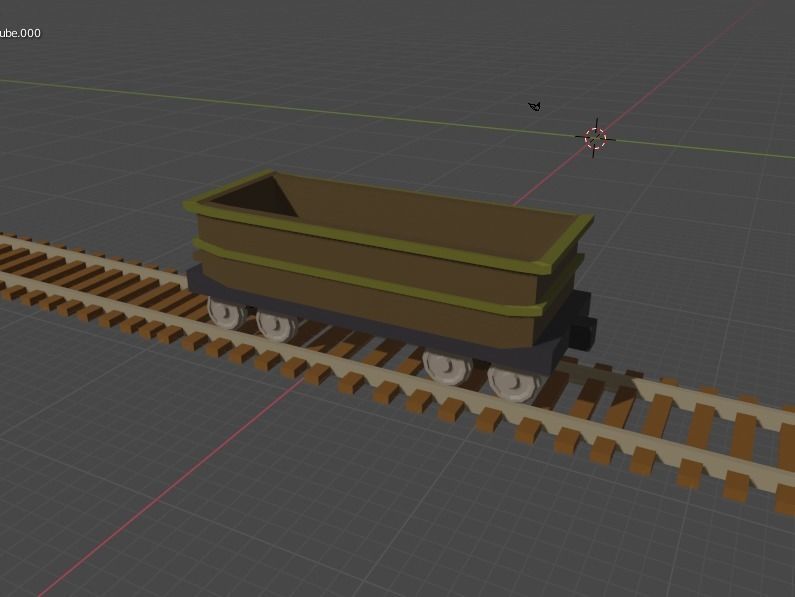Click the camera object icon in viewport
The image size is (795, 597).
[x=534, y=106]
